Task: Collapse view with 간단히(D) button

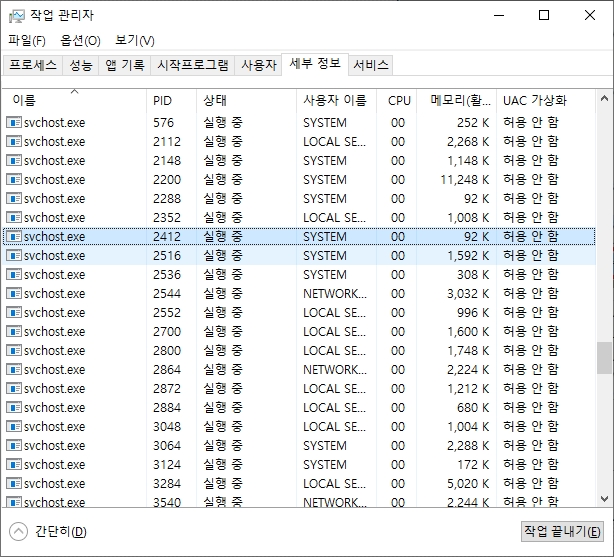Action: pyautogui.click(x=48, y=532)
